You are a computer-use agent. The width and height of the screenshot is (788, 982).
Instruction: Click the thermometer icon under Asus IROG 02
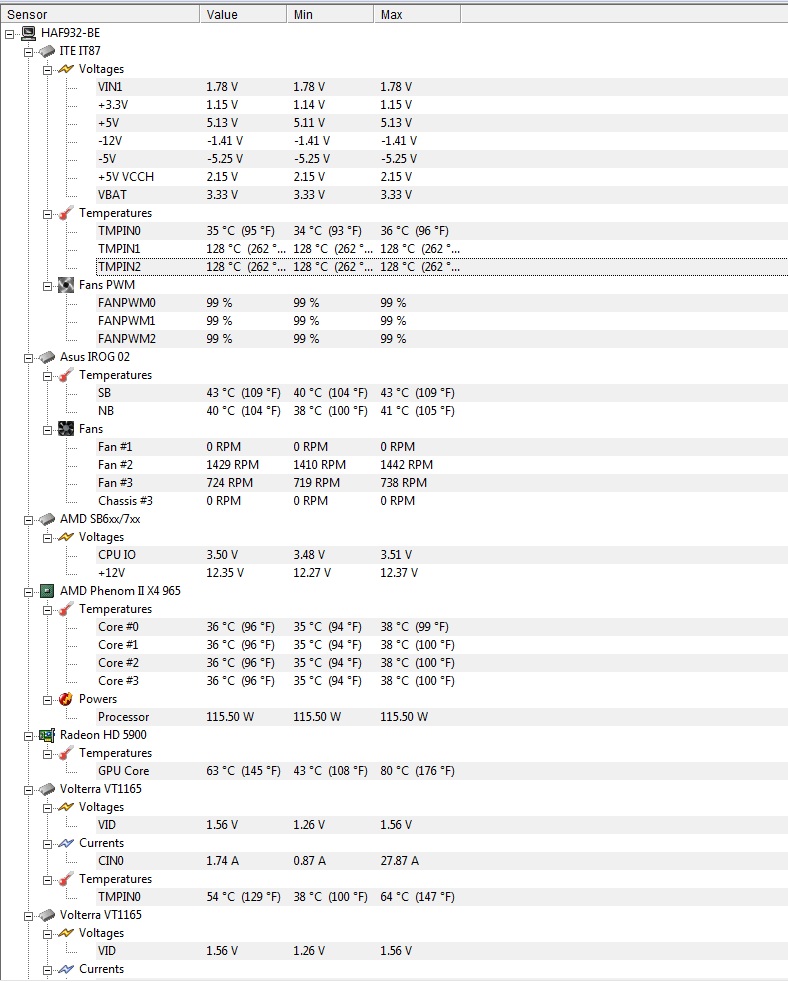coord(66,375)
